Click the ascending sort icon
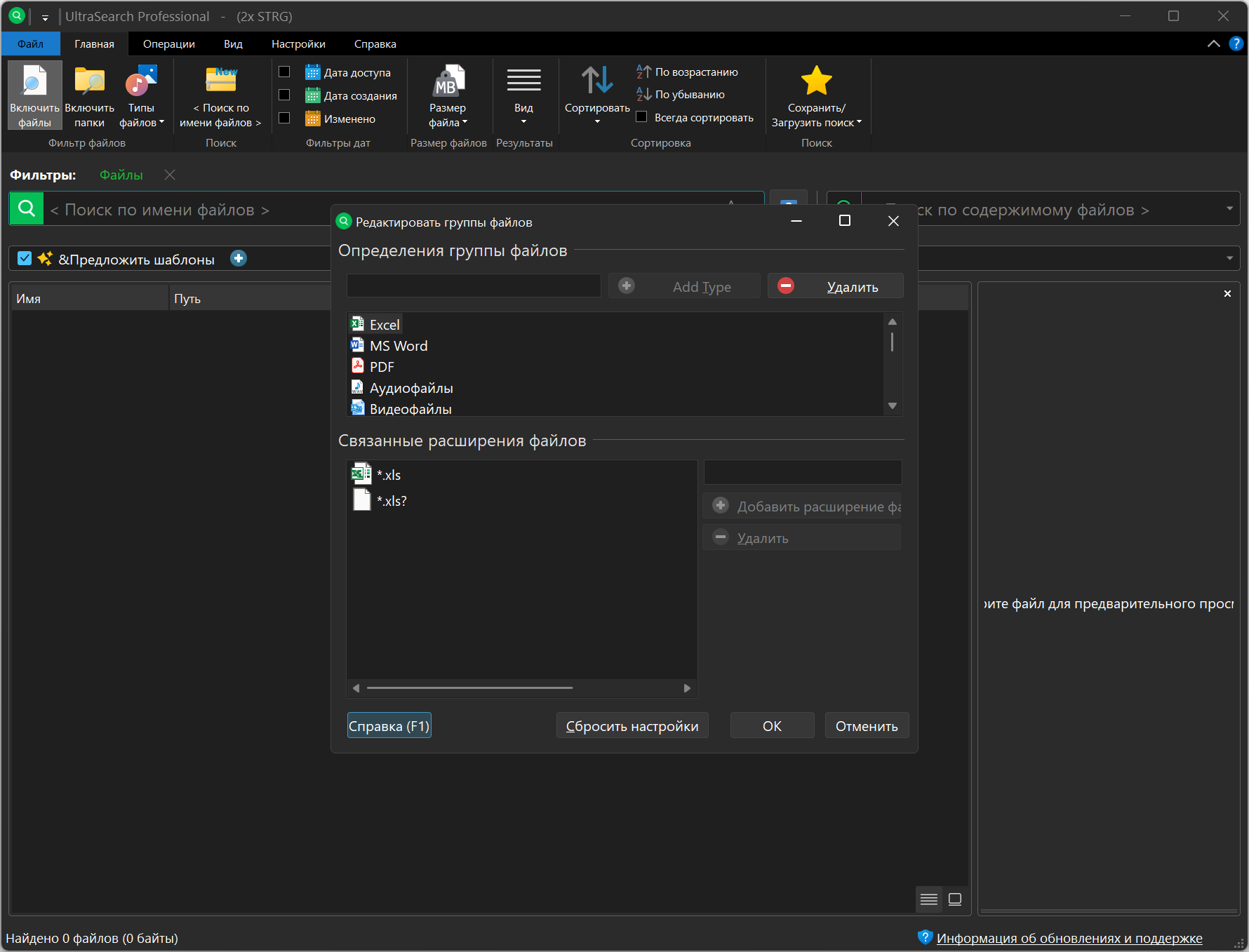Image resolution: width=1249 pixels, height=952 pixels. click(x=643, y=72)
